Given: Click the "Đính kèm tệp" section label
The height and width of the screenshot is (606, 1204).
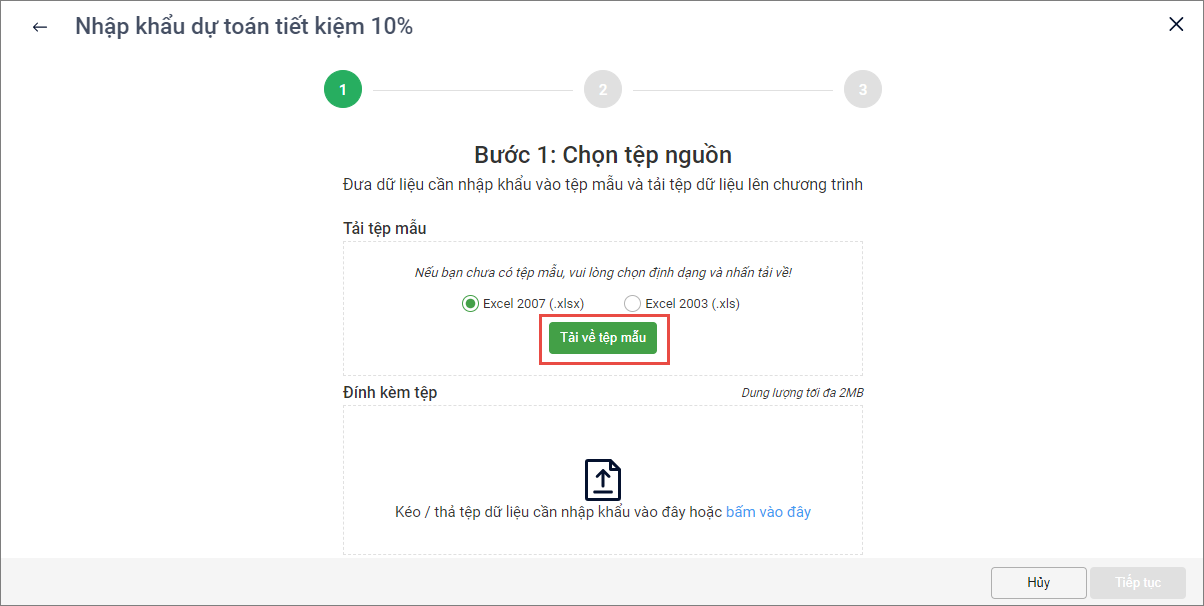Looking at the screenshot, I should [390, 392].
